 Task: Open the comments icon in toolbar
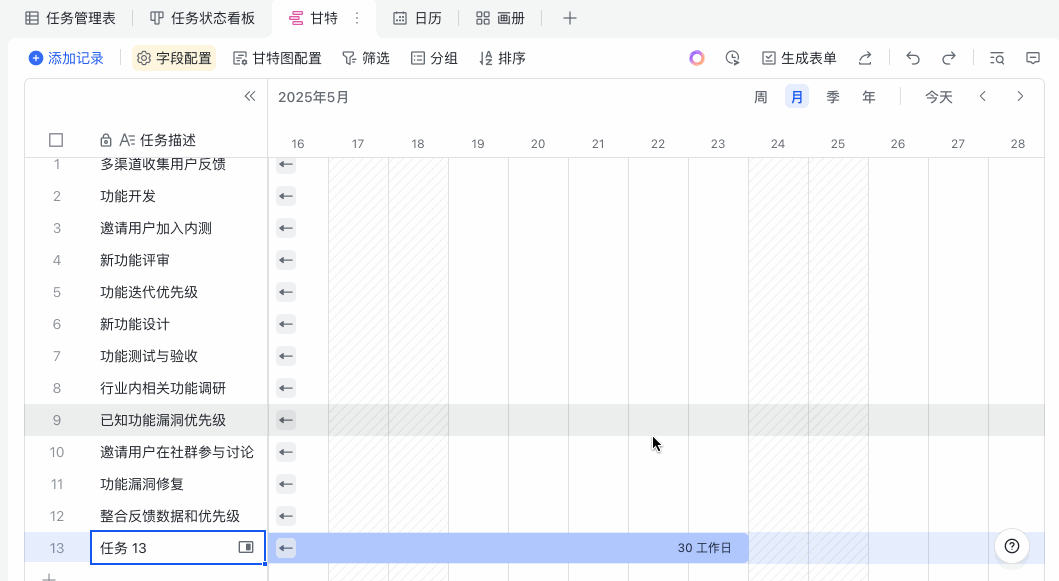pos(1033,58)
